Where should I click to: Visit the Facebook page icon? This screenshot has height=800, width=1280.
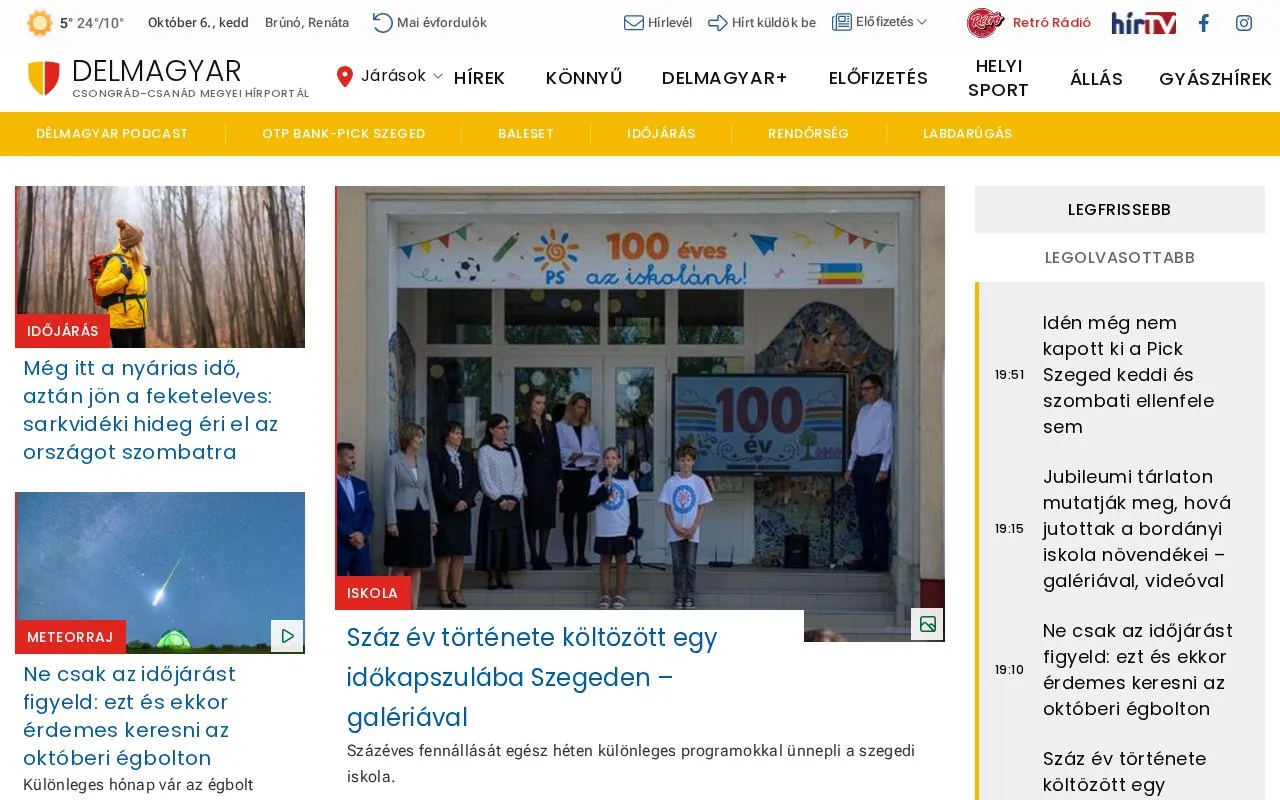pos(1204,23)
